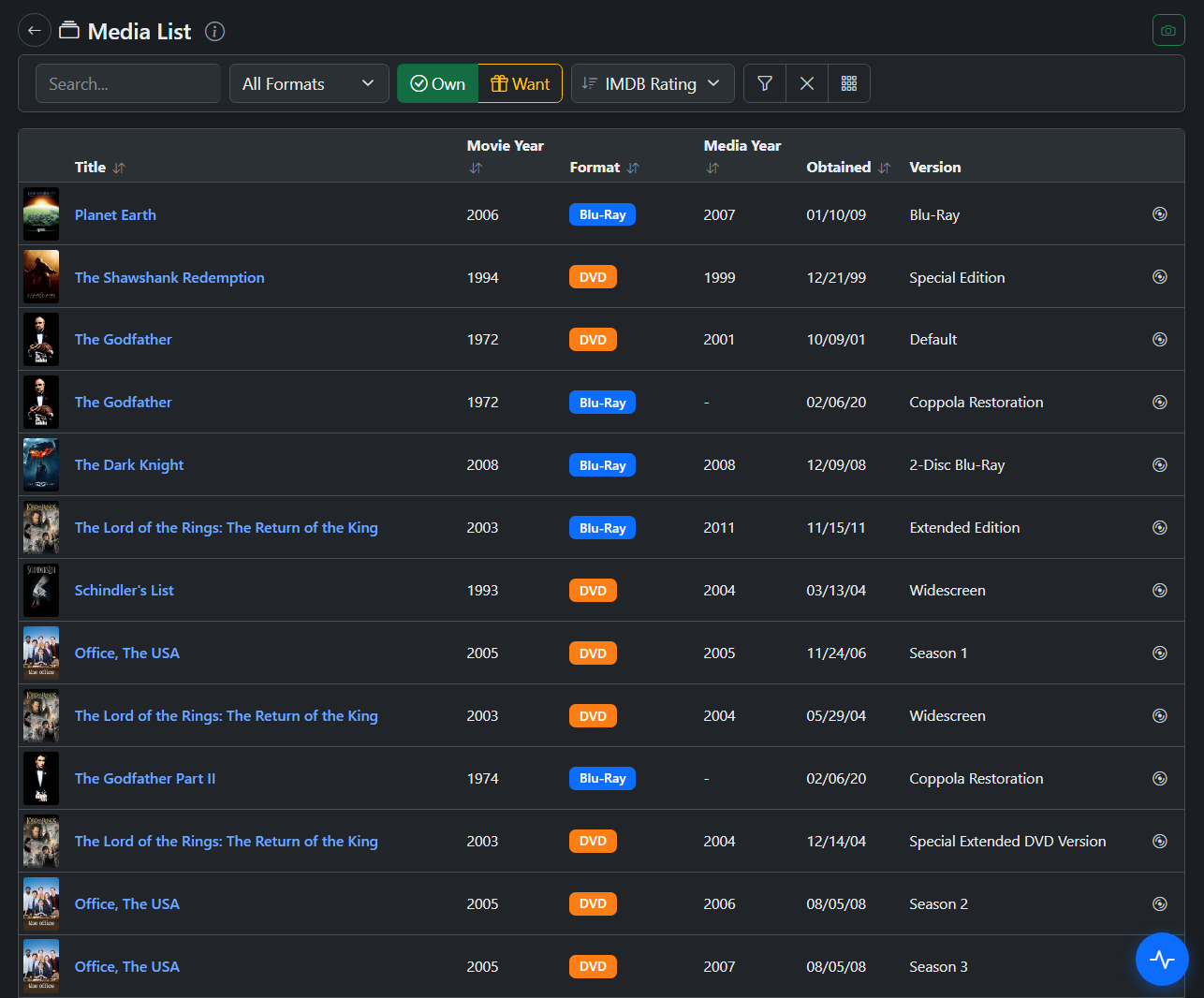This screenshot has height=998, width=1204.
Task: Switch to grid view icon
Action: click(849, 83)
